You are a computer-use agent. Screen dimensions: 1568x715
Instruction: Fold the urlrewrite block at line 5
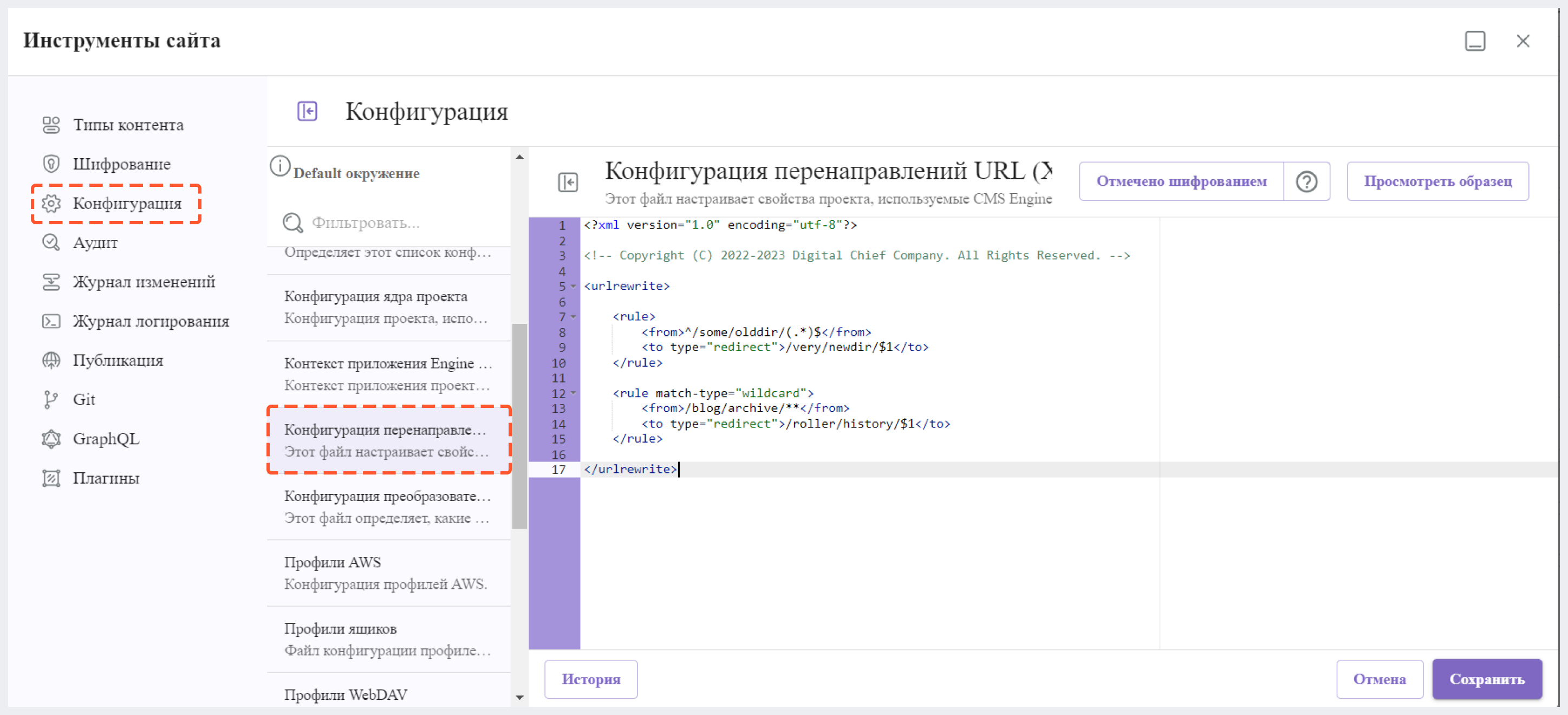(x=574, y=286)
